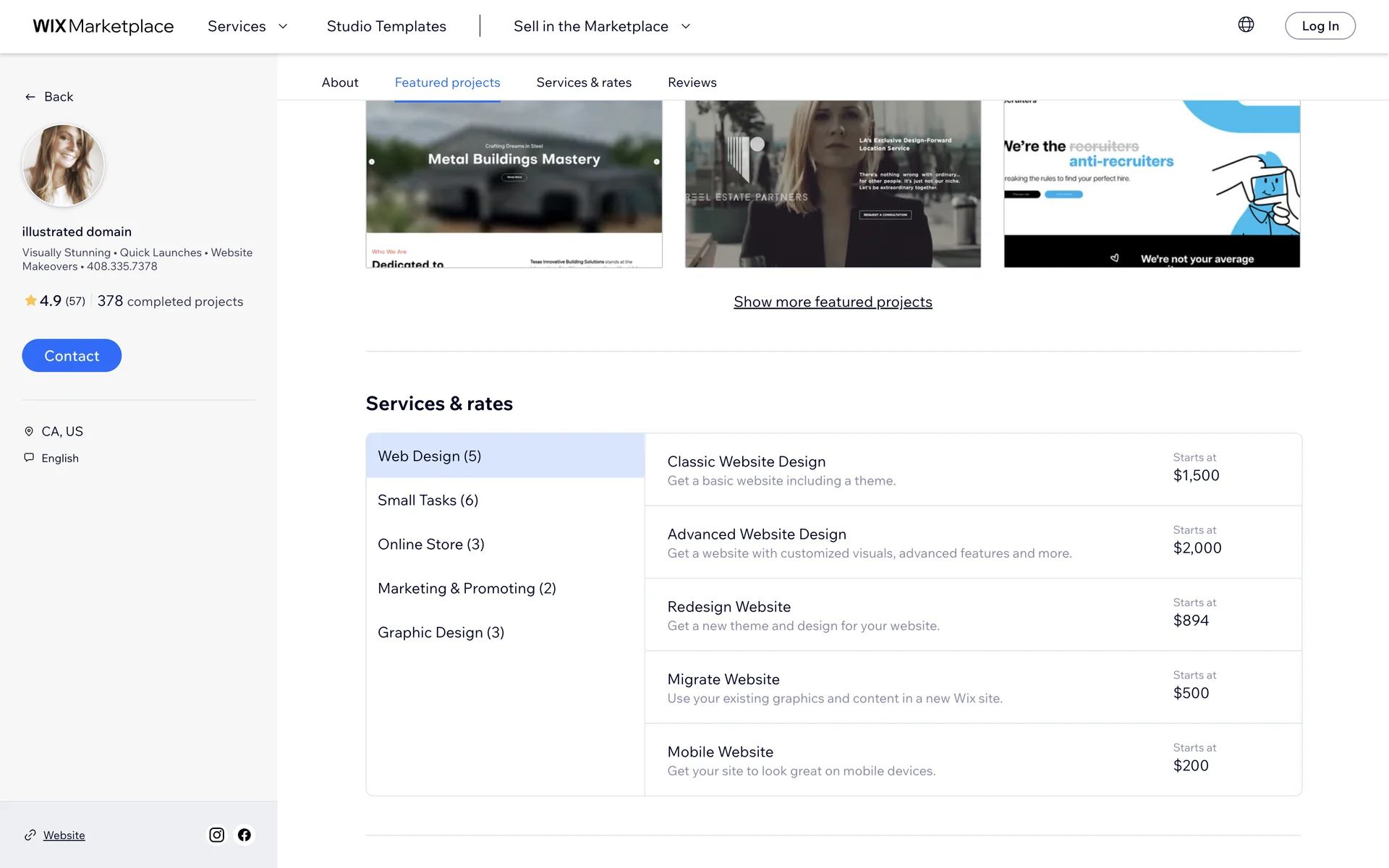Image resolution: width=1389 pixels, height=868 pixels.
Task: Select the Graphic Design (3) category
Action: coord(441,632)
